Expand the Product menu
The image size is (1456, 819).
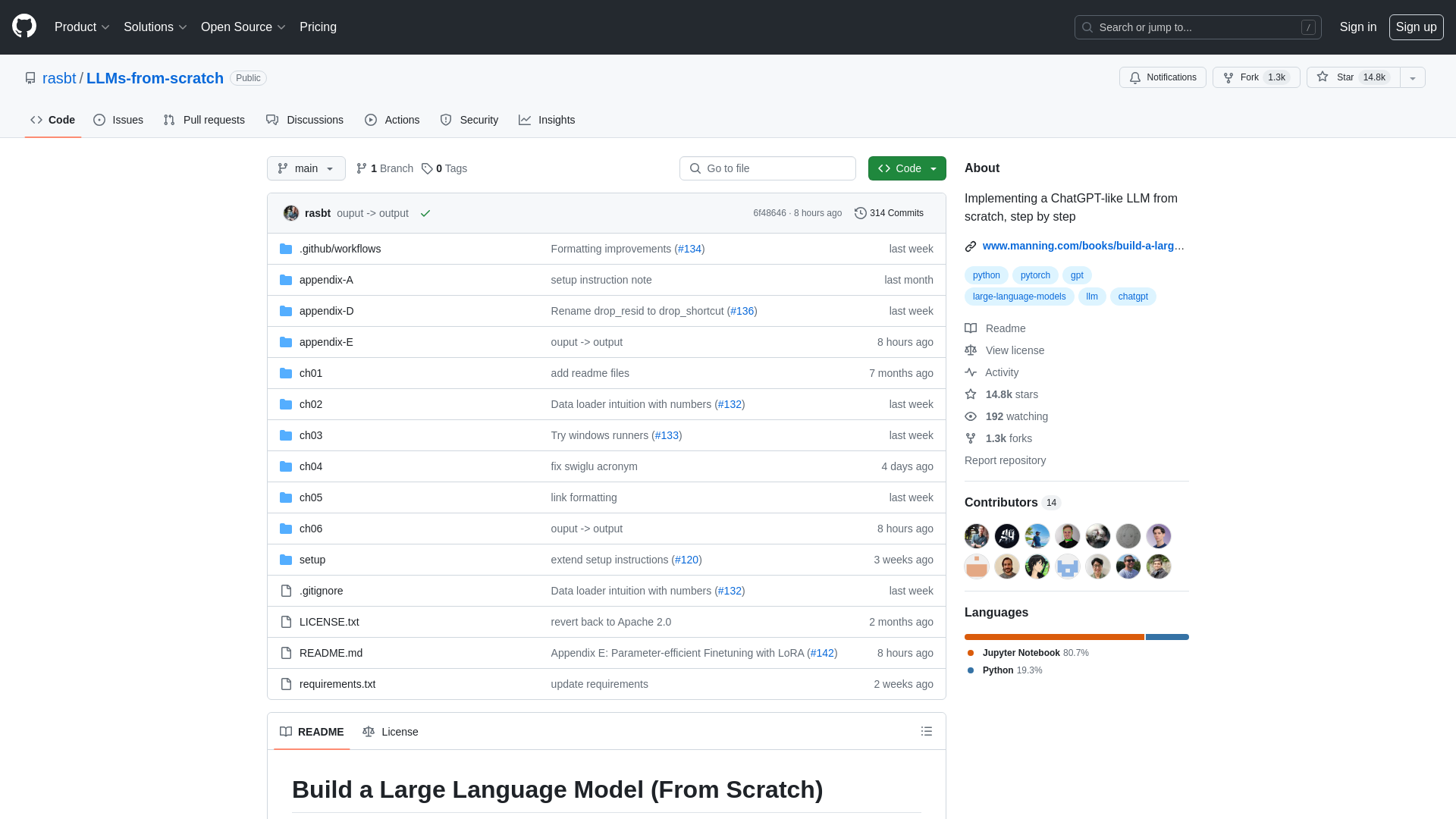[82, 27]
